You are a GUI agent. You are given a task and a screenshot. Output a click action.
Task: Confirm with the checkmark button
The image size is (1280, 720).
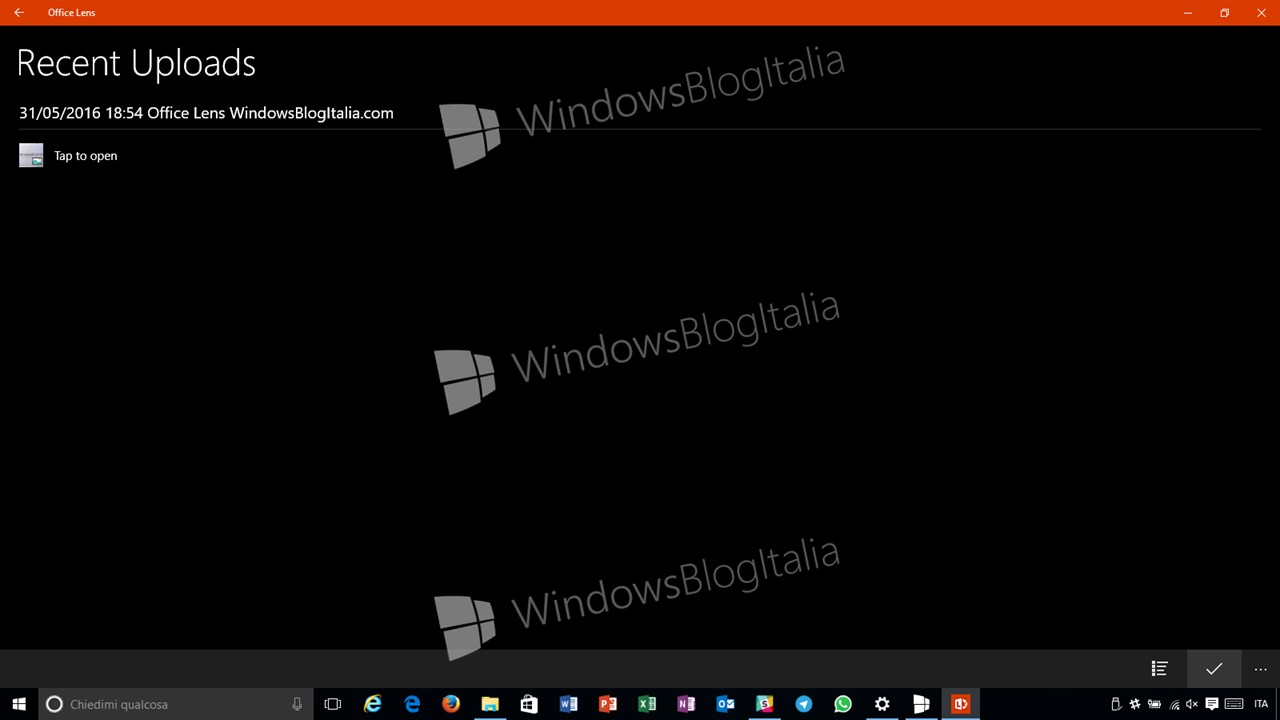pos(1214,669)
